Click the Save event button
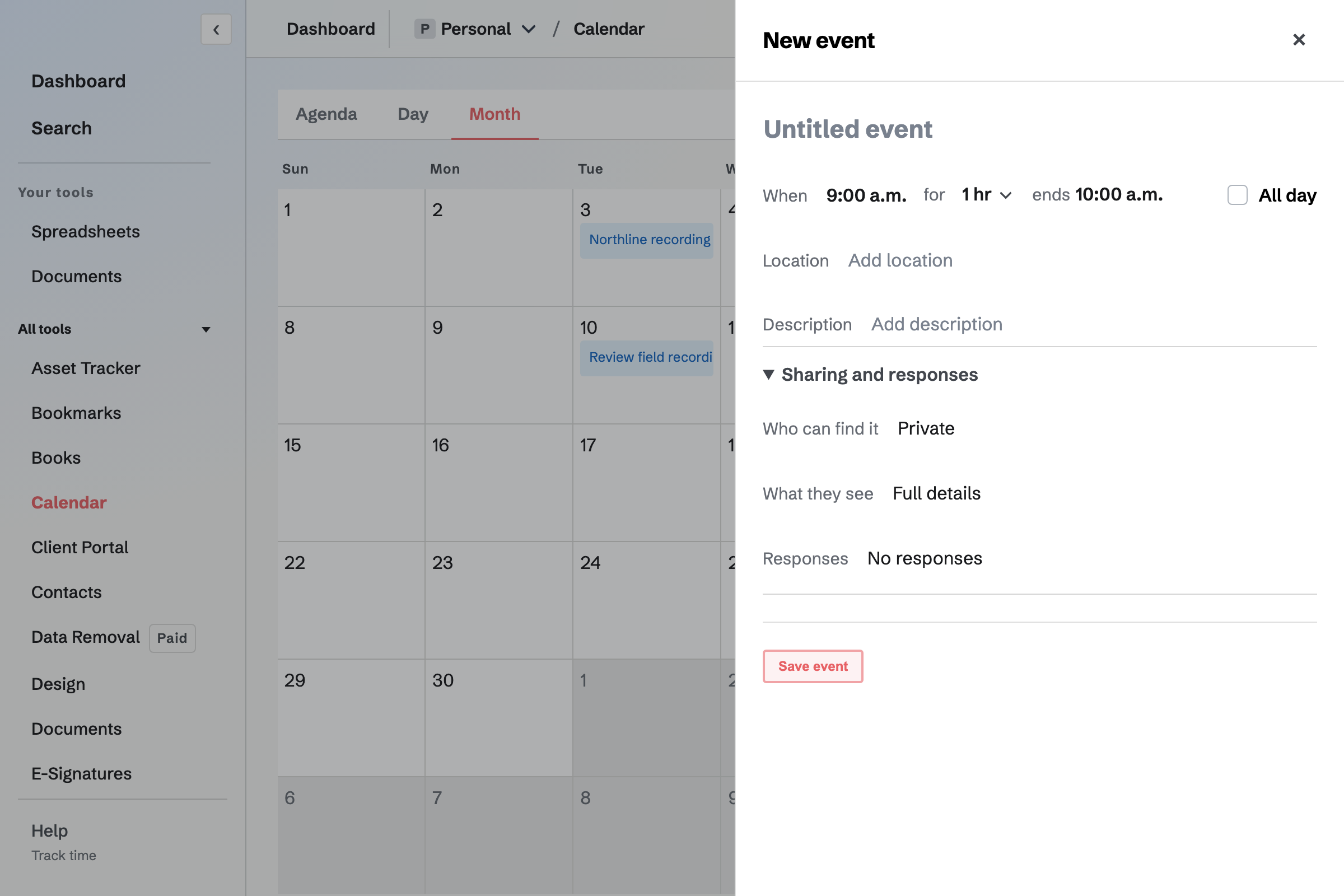 coord(813,666)
